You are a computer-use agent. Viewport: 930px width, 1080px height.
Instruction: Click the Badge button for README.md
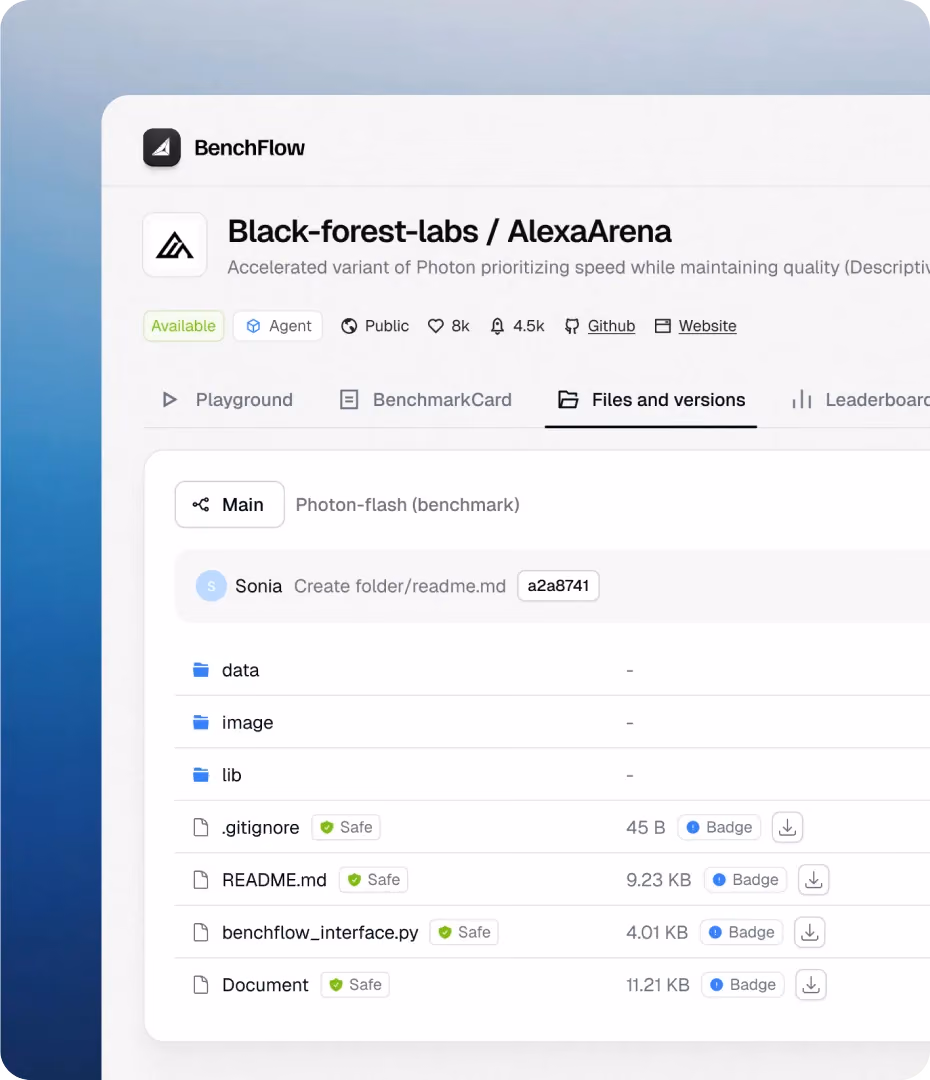(x=745, y=880)
